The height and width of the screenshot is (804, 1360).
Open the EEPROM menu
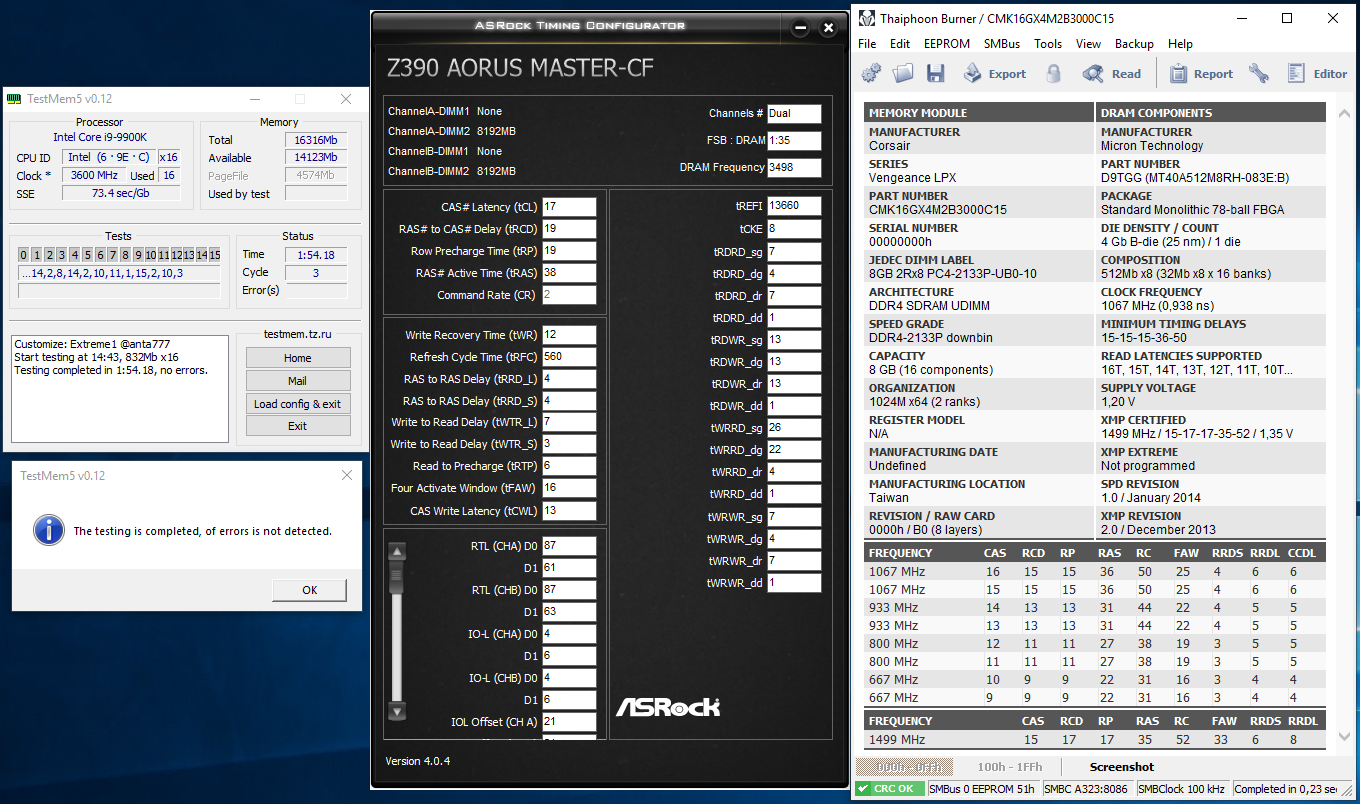point(946,44)
